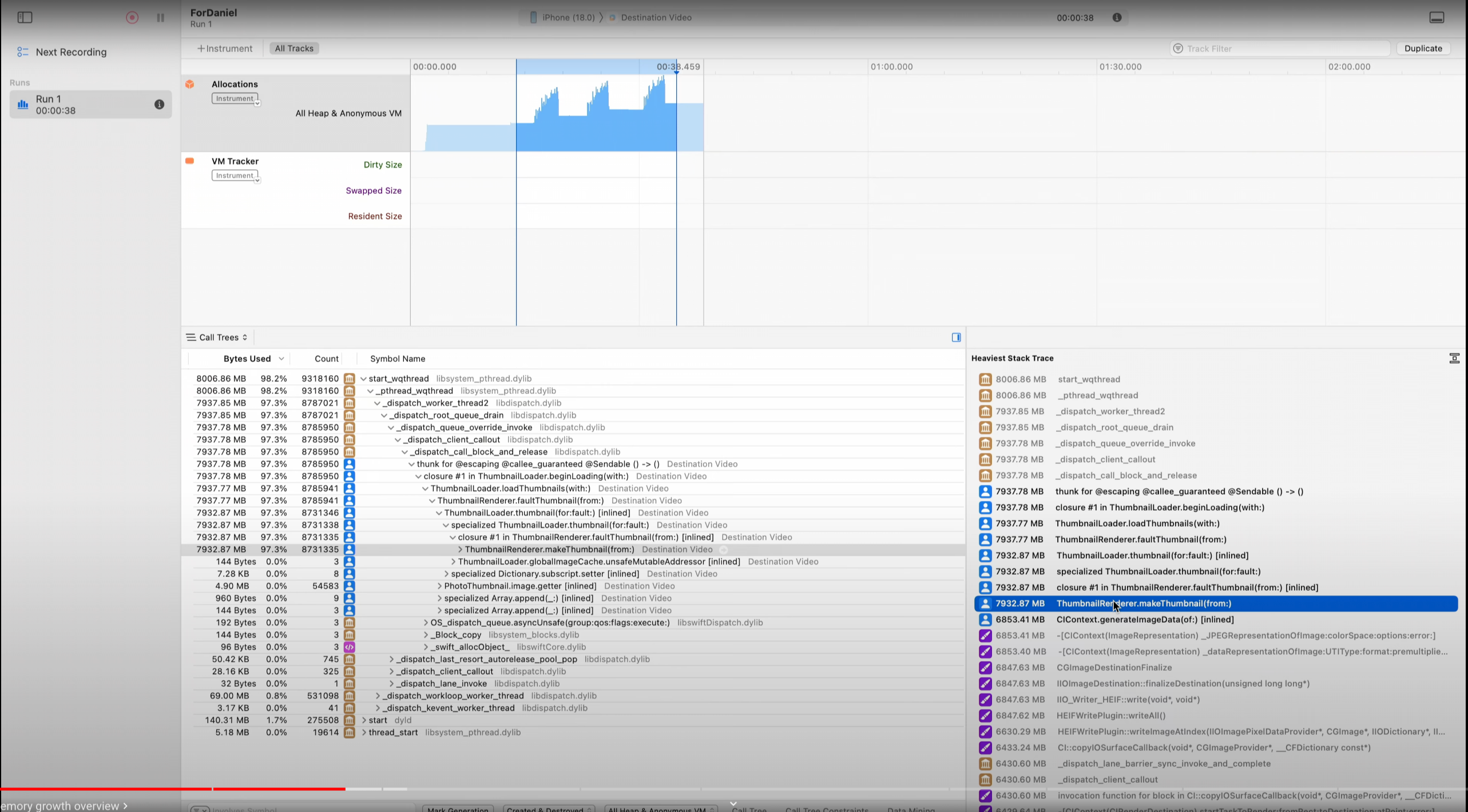The height and width of the screenshot is (812, 1468).
Task: Click the Duplicate button
Action: click(1423, 49)
